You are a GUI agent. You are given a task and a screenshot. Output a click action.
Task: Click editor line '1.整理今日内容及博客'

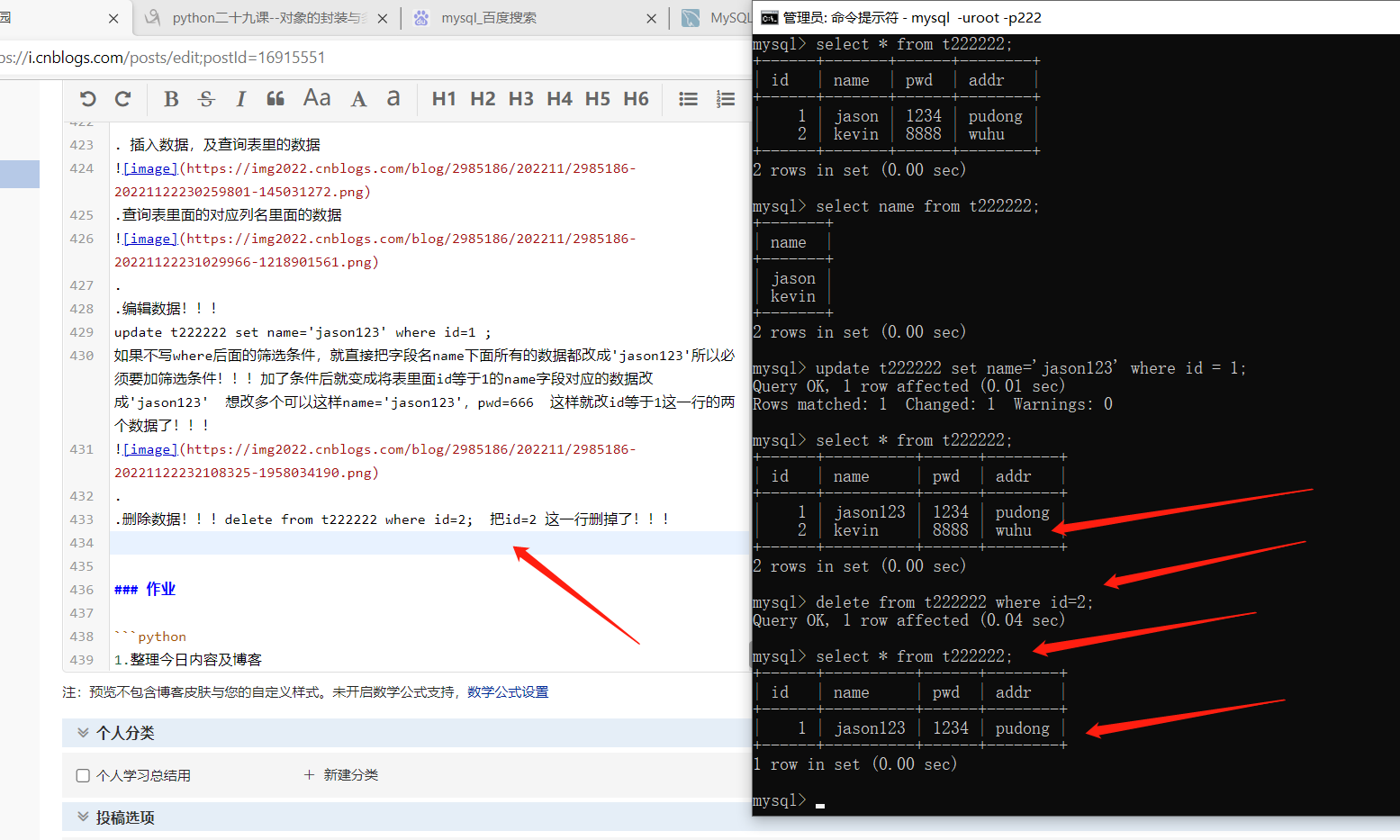point(188,660)
